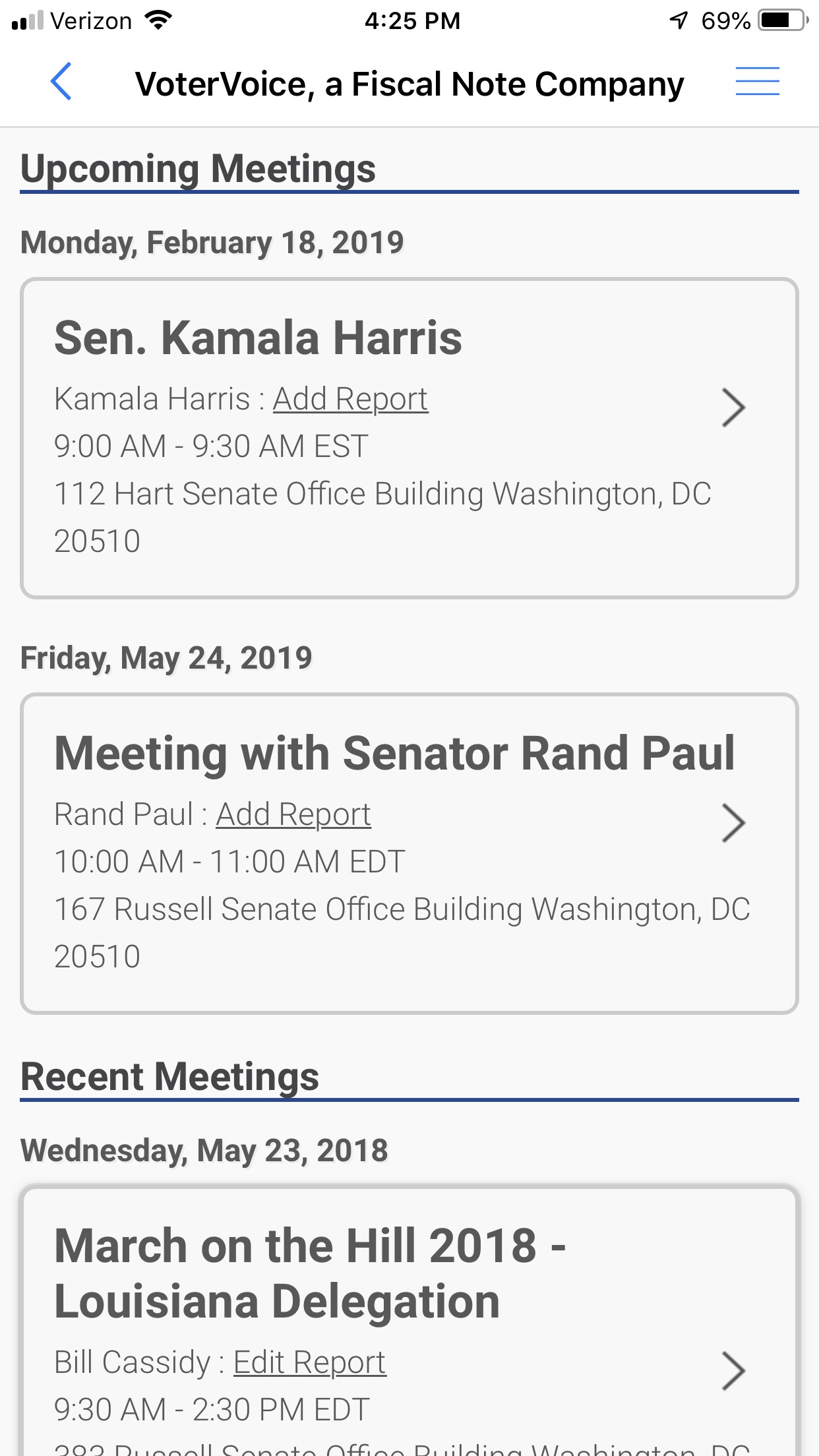819x1456 pixels.
Task: Open the hamburger menu
Action: (x=757, y=82)
